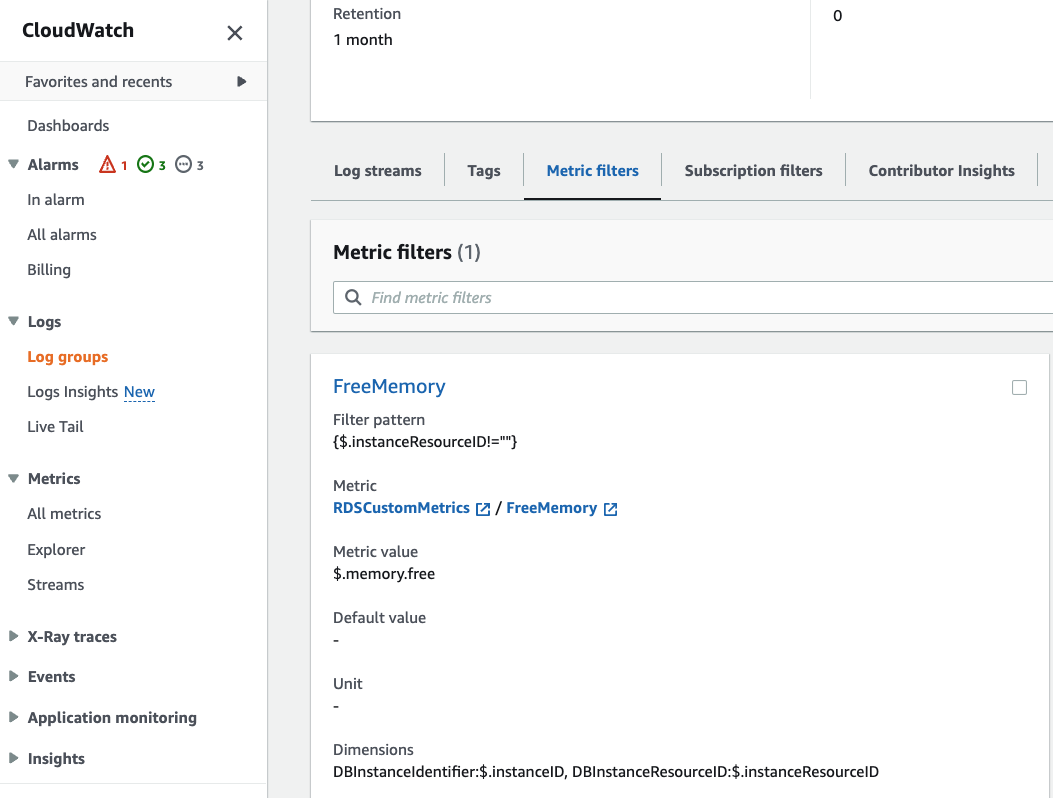Expand the Events section
This screenshot has width=1053, height=798.
click(x=13, y=676)
